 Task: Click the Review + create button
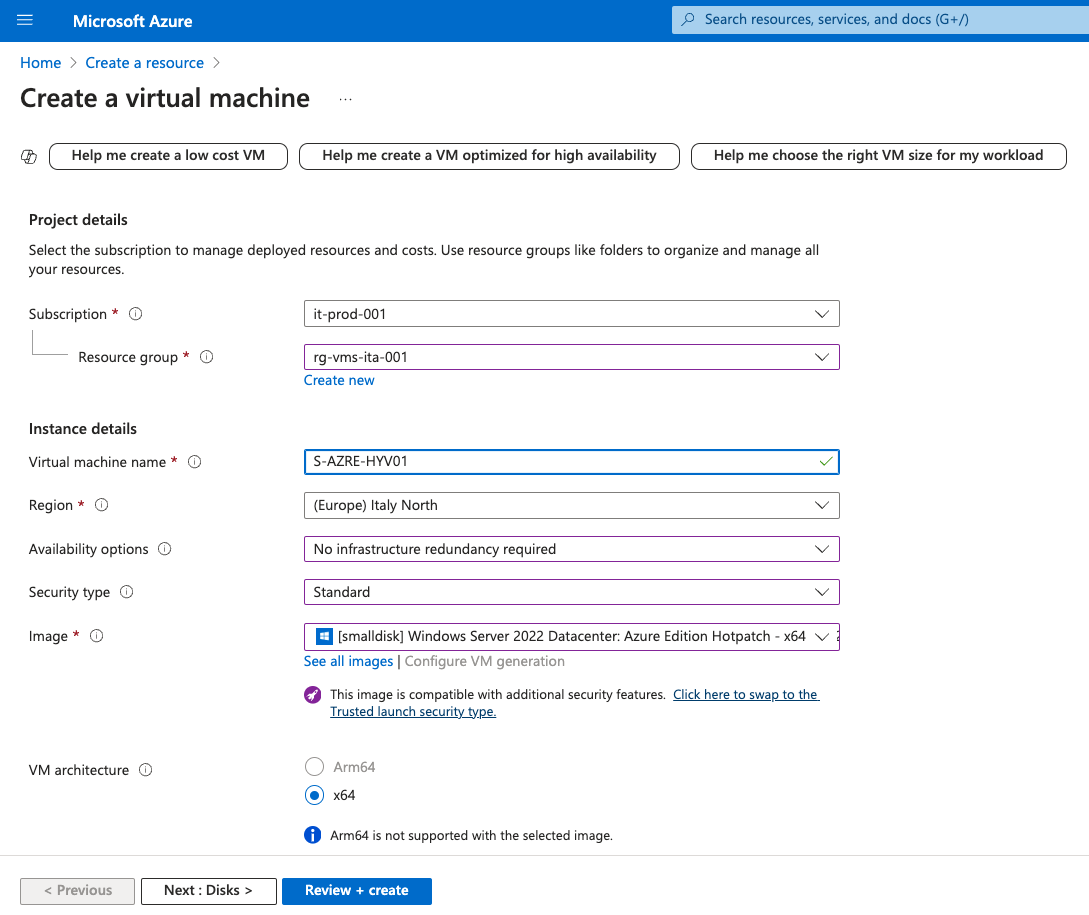click(x=356, y=890)
